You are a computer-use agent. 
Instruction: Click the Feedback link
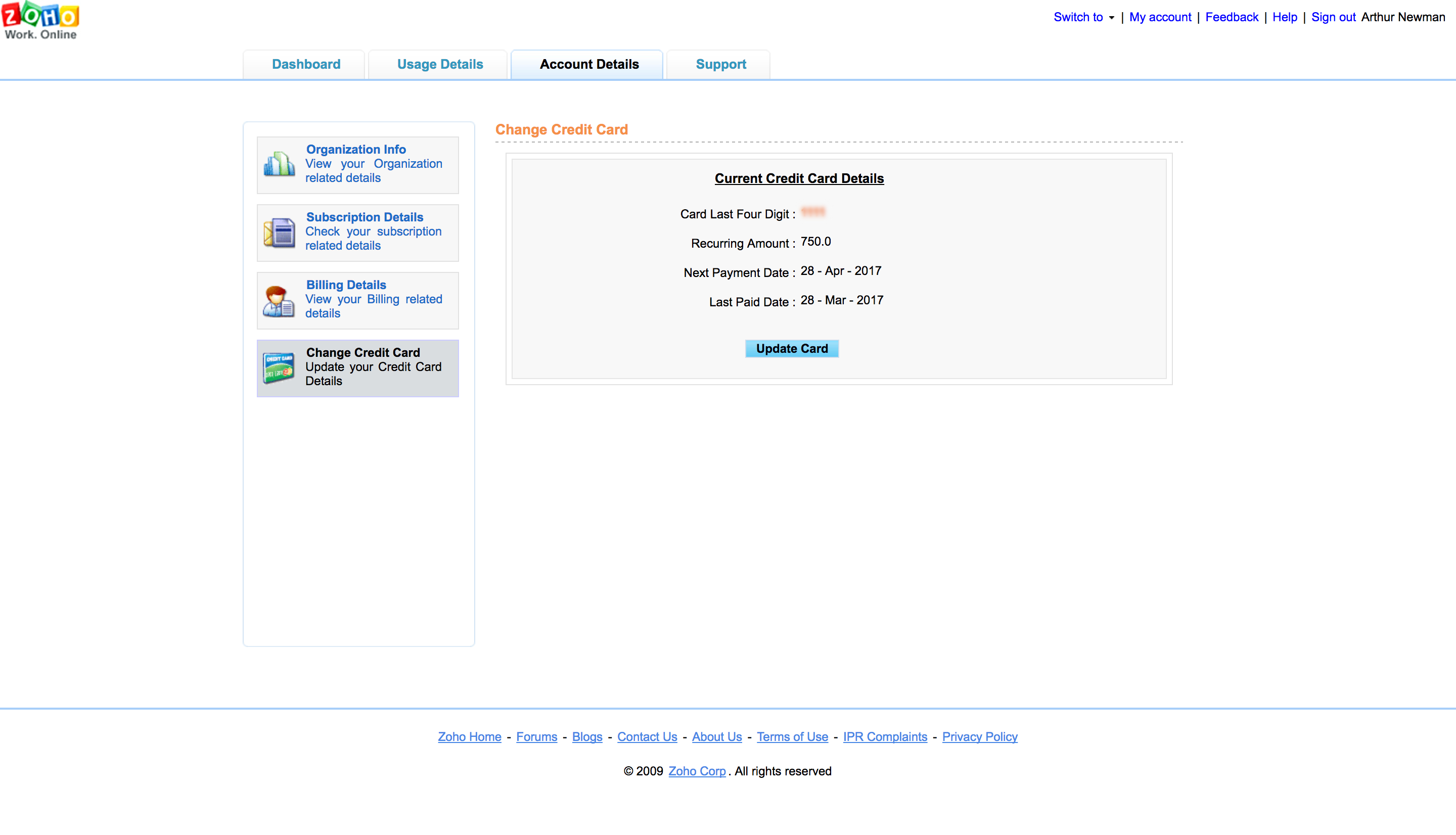(x=1231, y=17)
